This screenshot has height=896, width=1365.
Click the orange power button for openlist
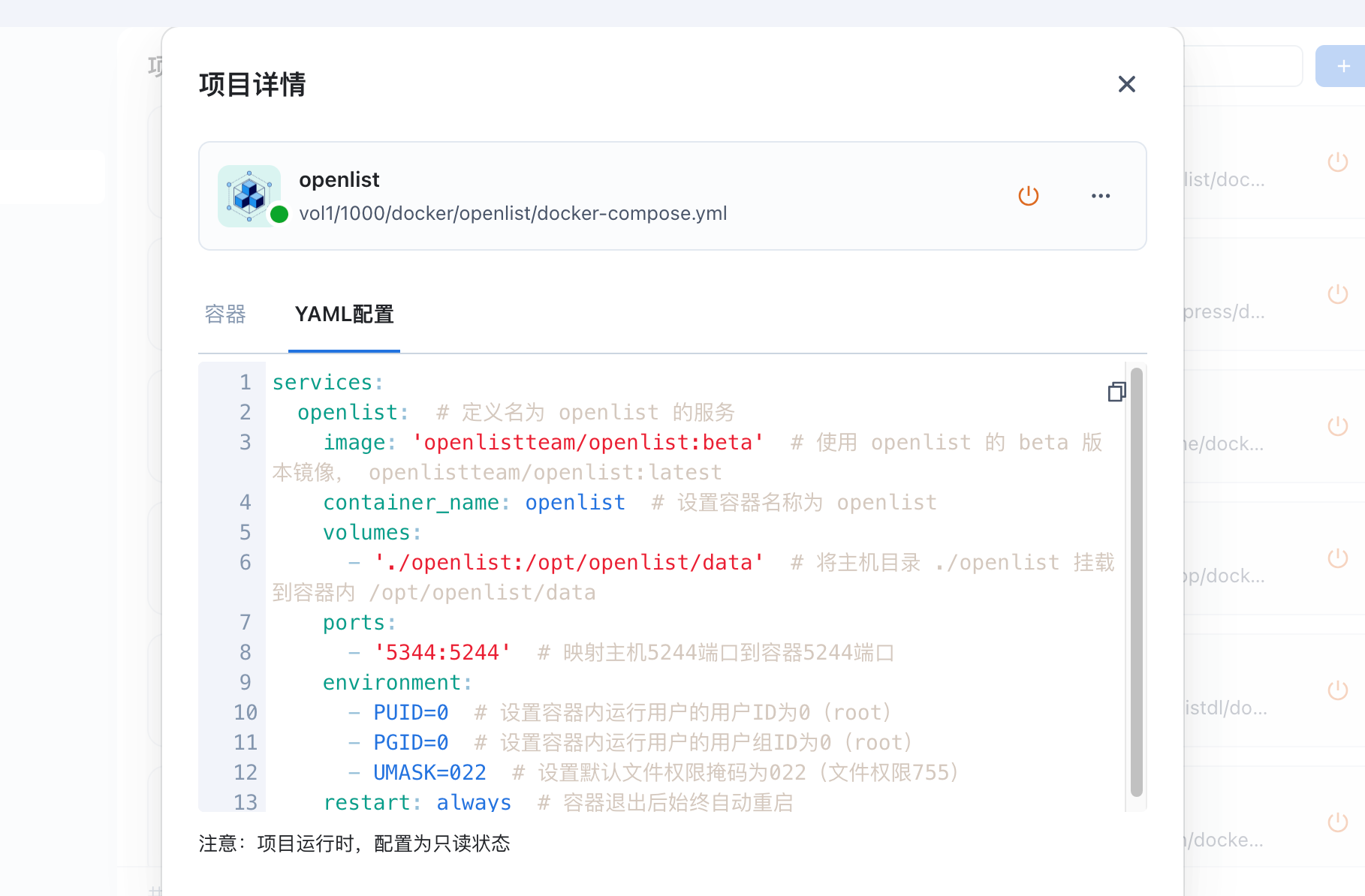(1028, 196)
